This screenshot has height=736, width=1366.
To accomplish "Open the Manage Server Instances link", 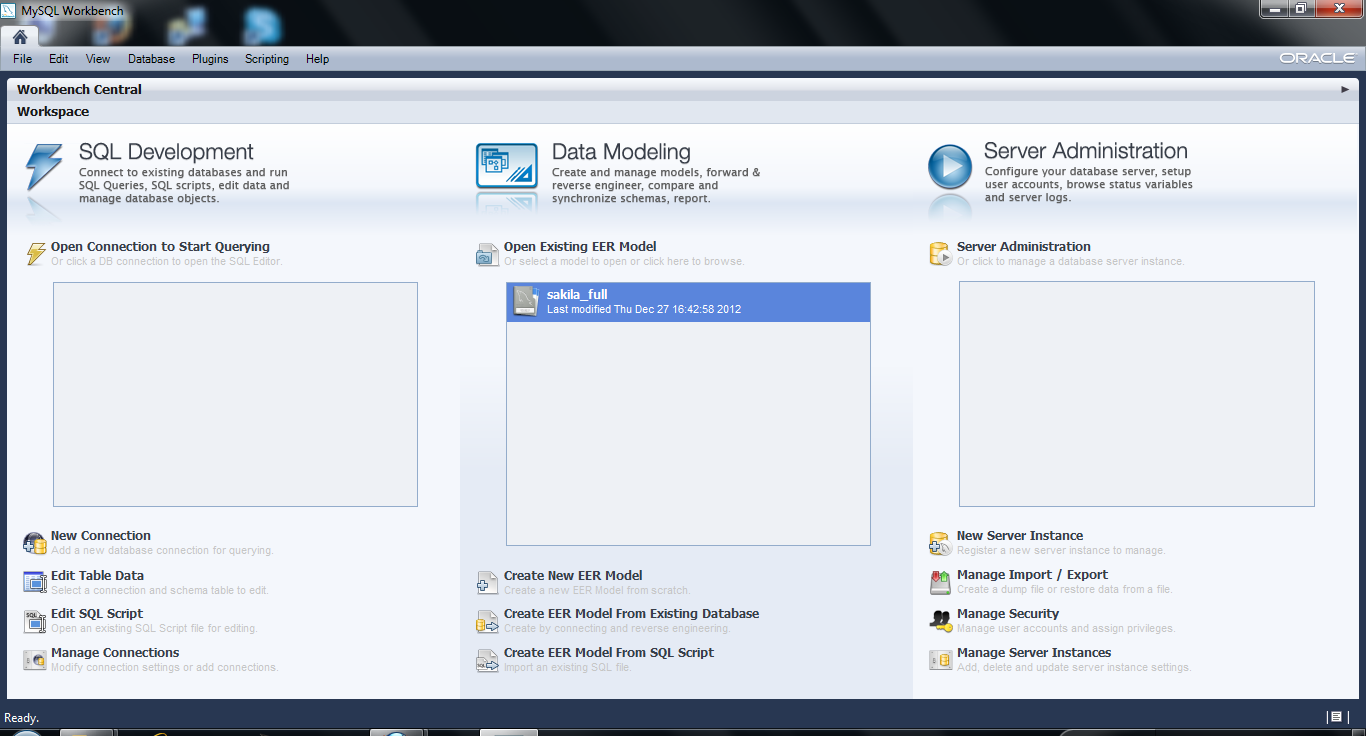I will 1034,653.
